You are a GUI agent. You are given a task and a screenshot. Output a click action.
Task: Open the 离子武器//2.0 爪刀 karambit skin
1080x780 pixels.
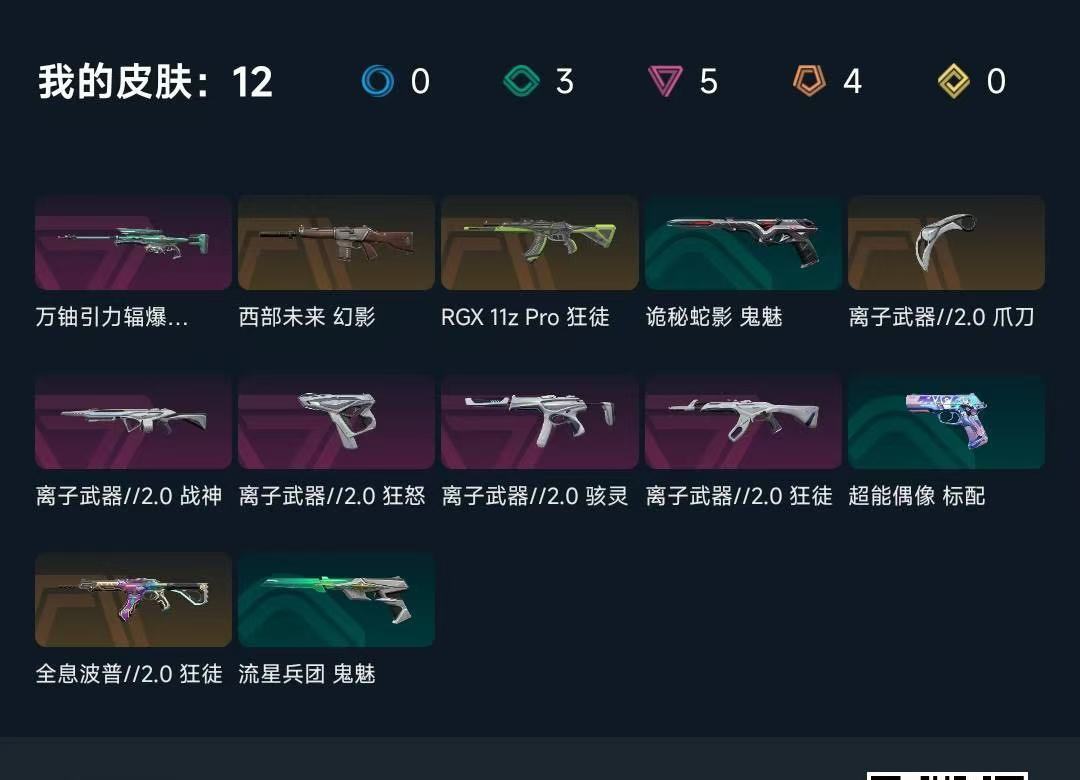point(946,243)
